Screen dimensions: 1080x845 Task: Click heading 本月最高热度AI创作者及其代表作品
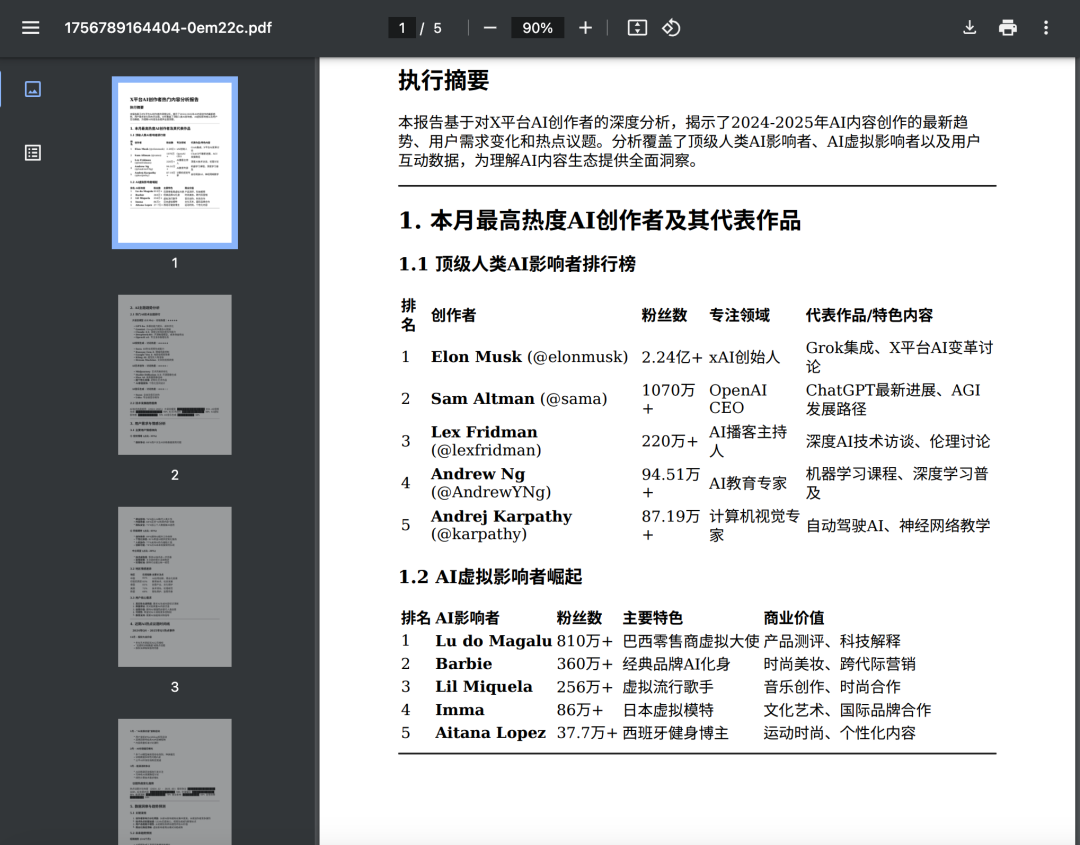(x=615, y=220)
